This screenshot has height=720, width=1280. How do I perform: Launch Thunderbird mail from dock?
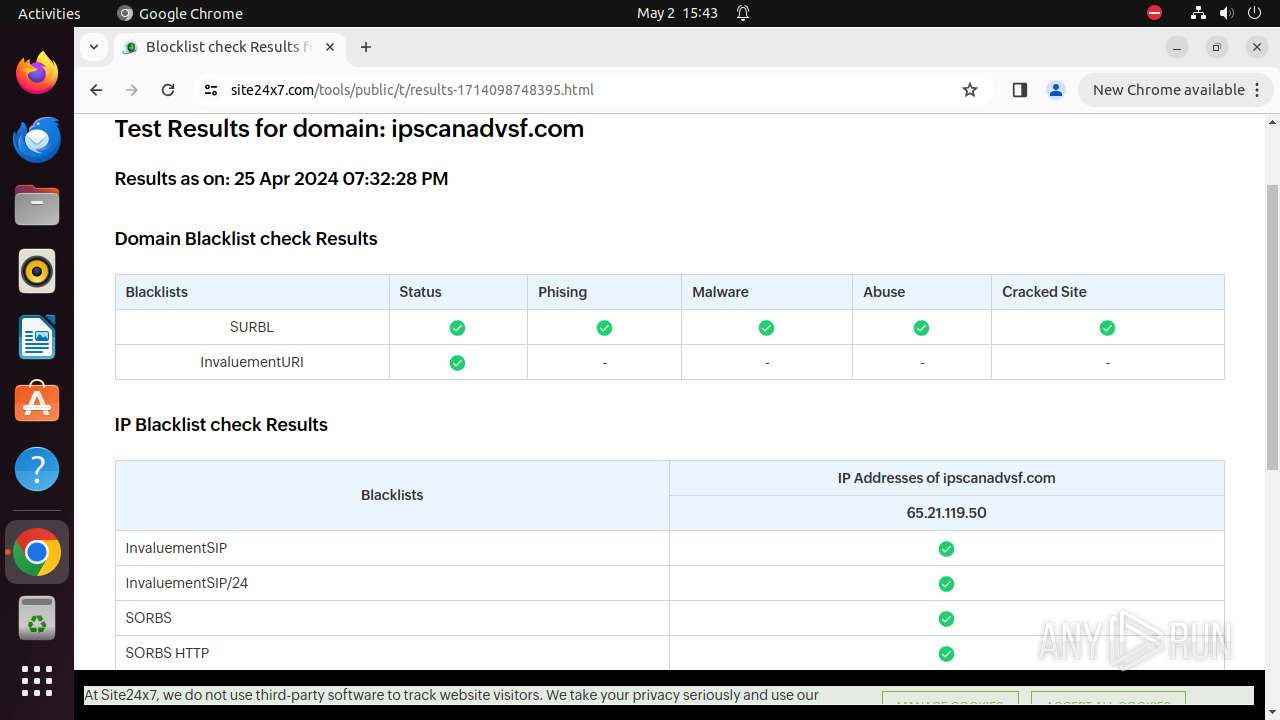click(37, 139)
